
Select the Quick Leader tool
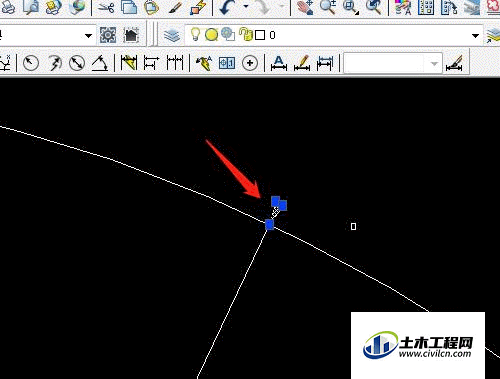(204, 63)
